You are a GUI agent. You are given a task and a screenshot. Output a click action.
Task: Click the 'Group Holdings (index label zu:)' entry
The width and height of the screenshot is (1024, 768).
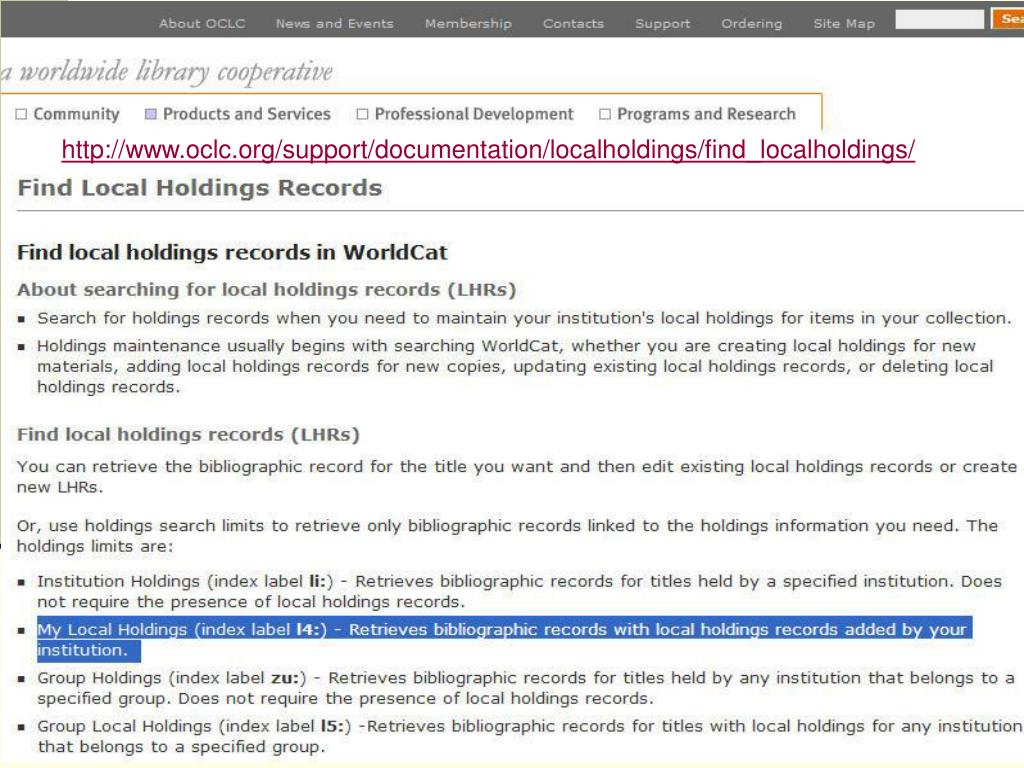(x=526, y=688)
